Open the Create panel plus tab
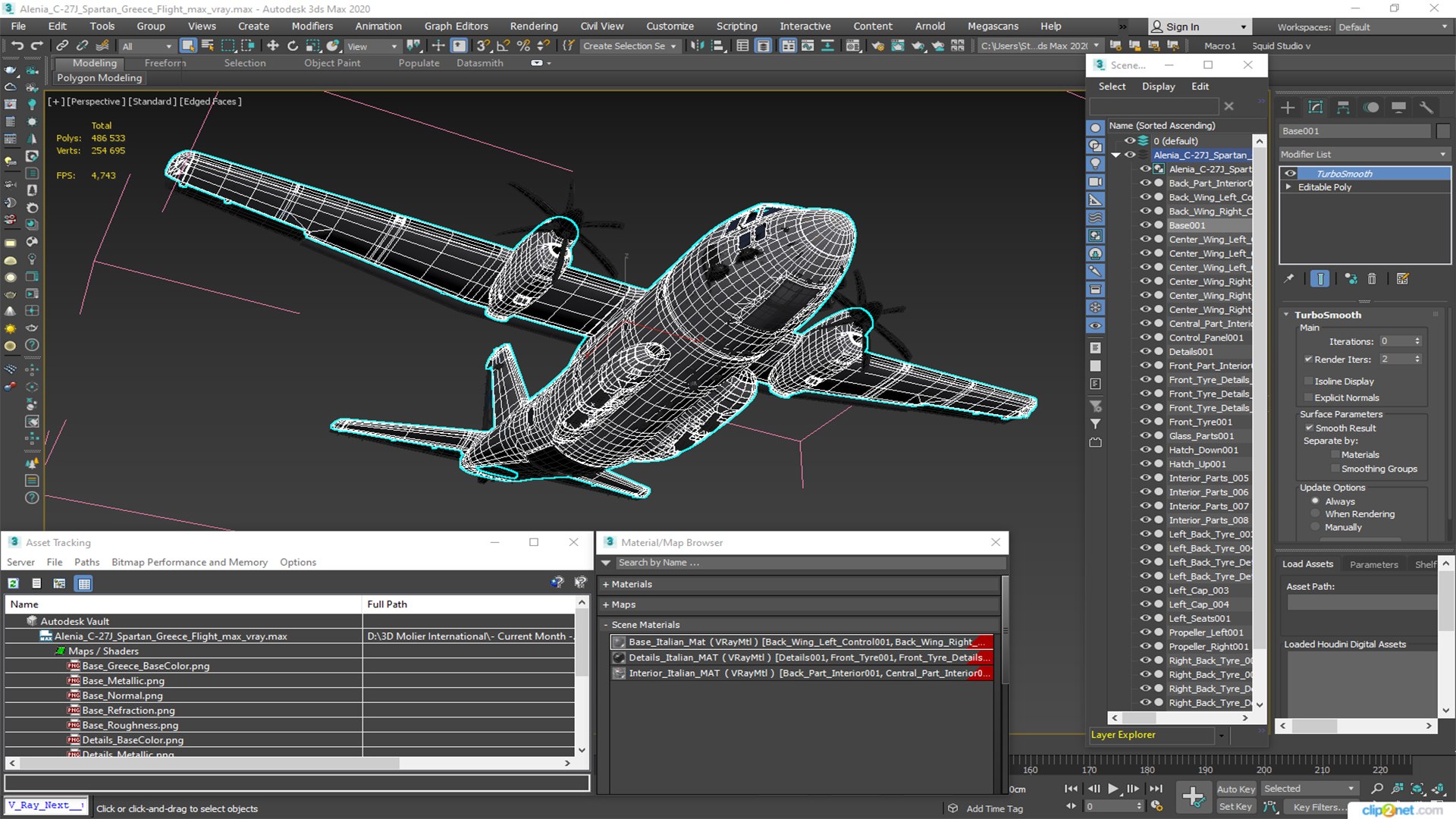The width and height of the screenshot is (1456, 819). pos(1288,108)
